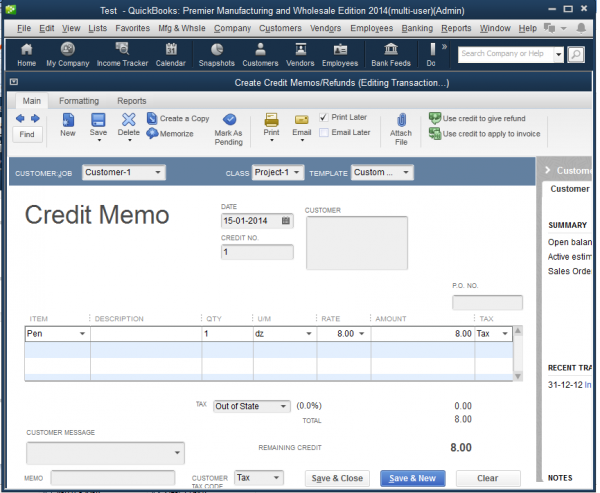Click Save & Close button
Screen dimensions: 600x493
pos(337,478)
